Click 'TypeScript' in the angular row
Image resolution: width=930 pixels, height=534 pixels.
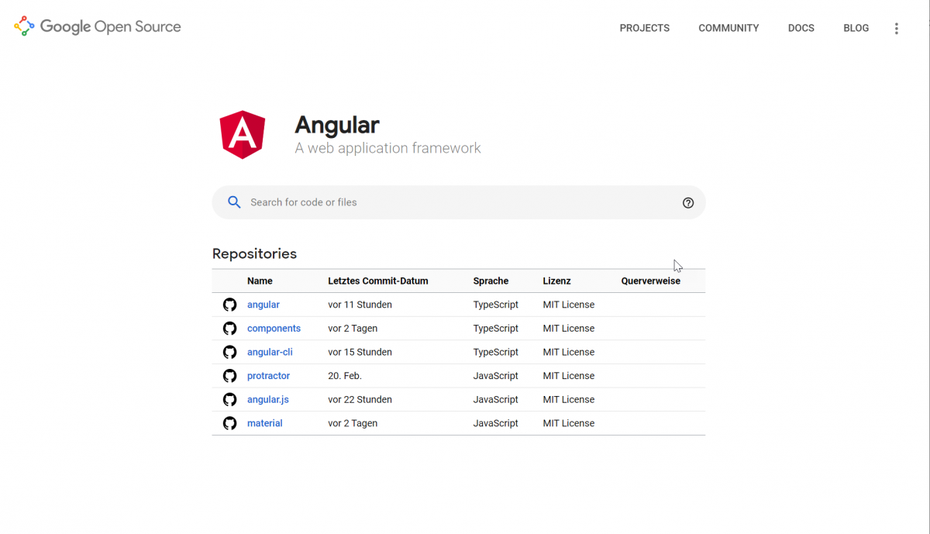click(496, 304)
